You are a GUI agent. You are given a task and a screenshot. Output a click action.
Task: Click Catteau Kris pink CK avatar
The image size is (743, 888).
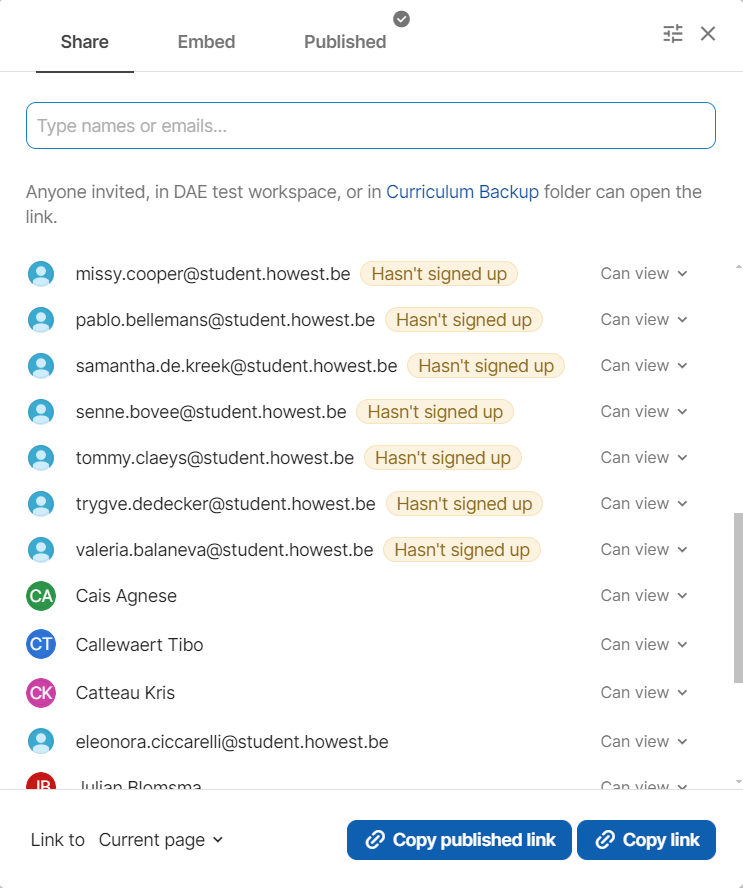coord(41,693)
